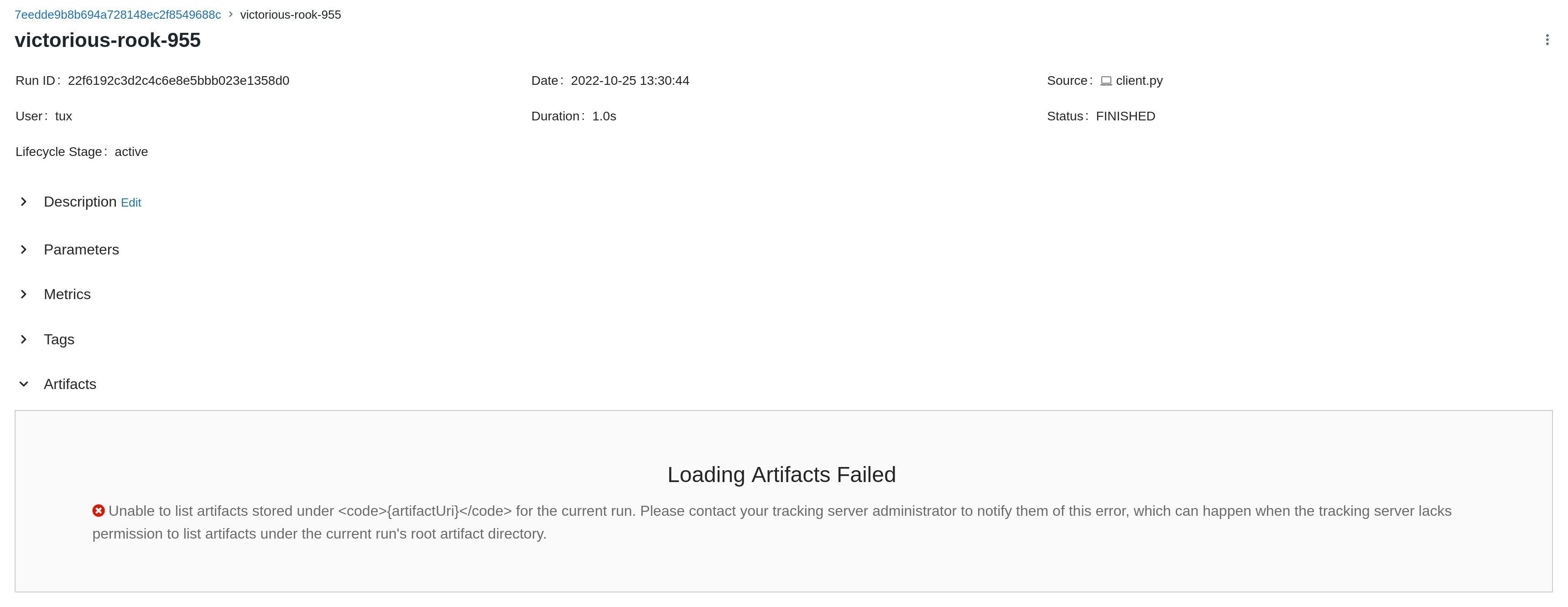Screen dimensions: 1568x607
Task: Open experiment 7eedde9b8b694a728148ec2f8549688c link
Action: 118,14
